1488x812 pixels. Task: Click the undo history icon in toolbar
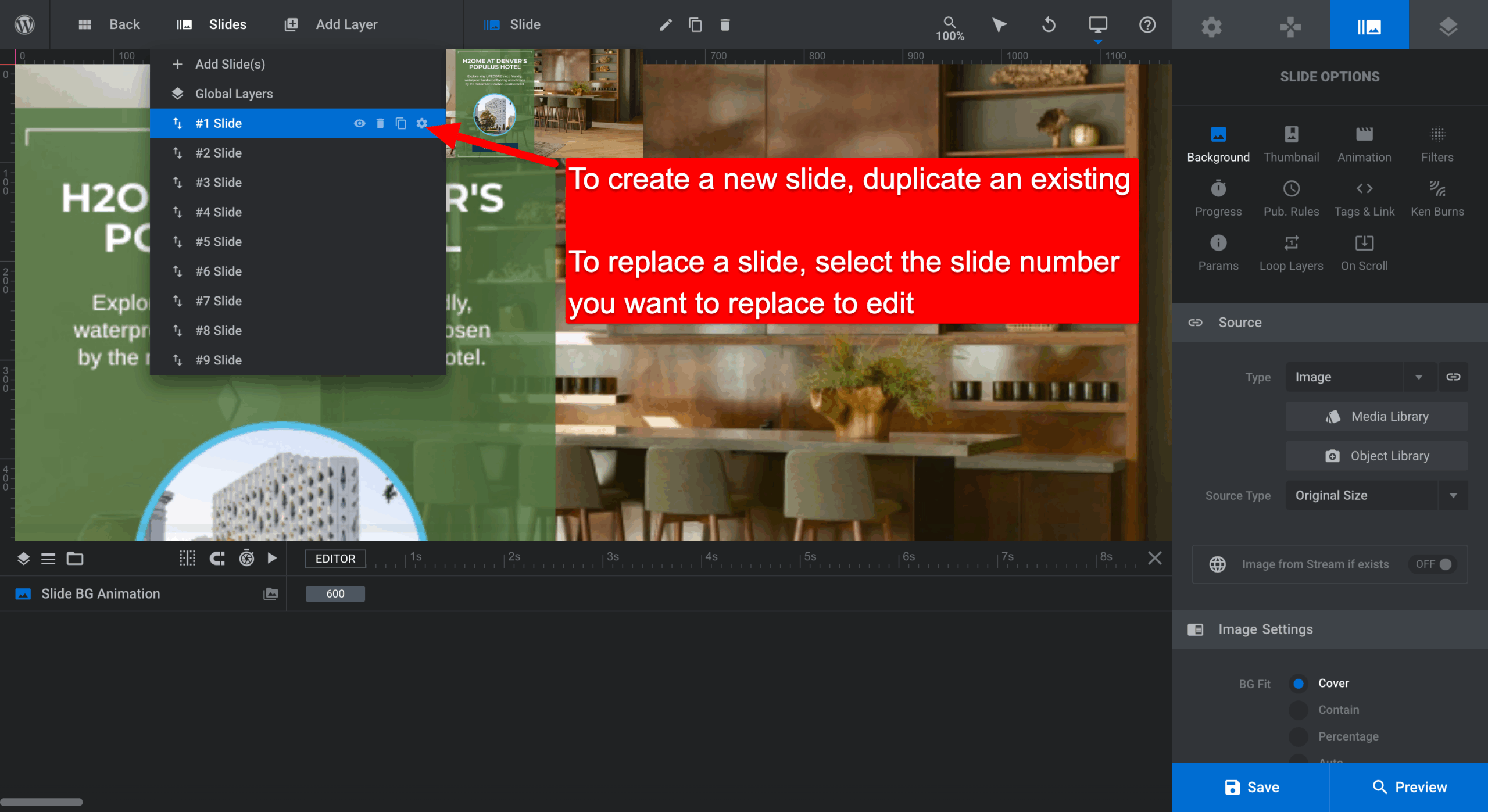(x=1049, y=24)
